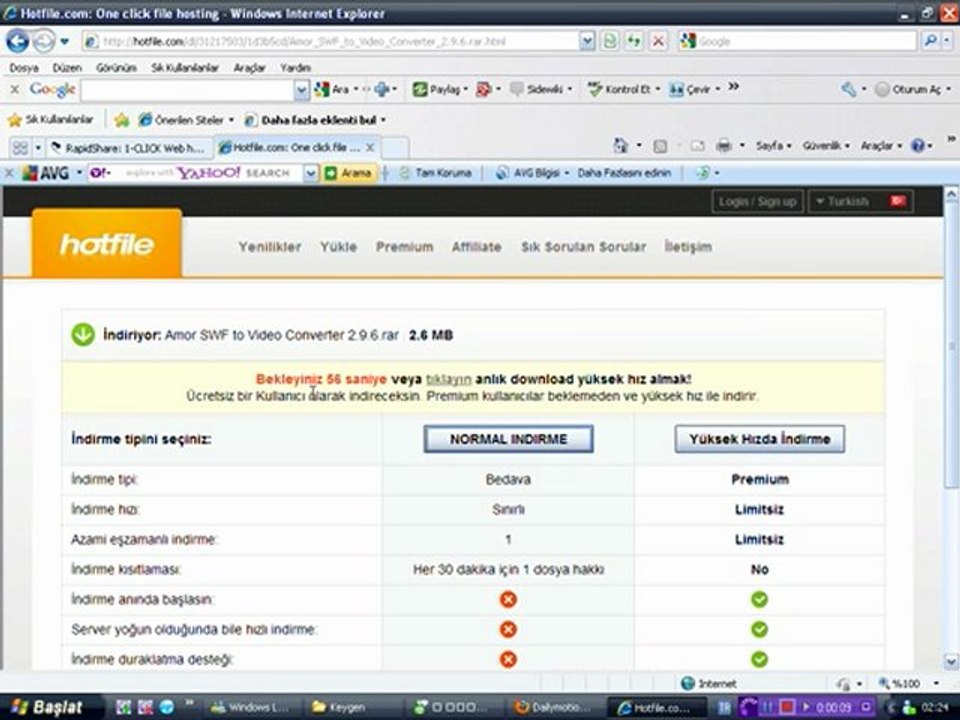
Task: Click the Quick Tabs grid icon
Action: coord(20,148)
